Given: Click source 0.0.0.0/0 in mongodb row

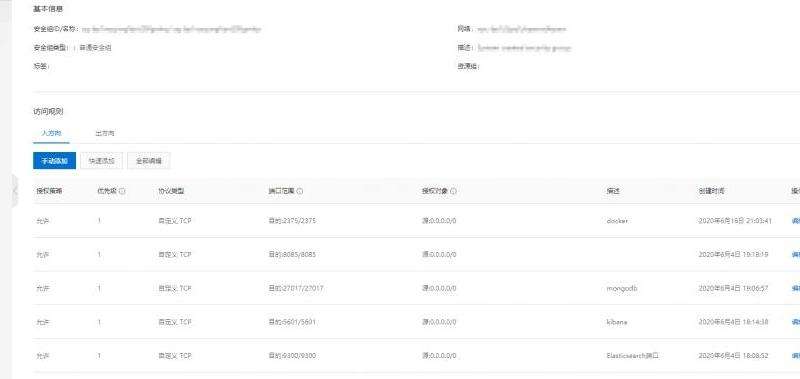Looking at the screenshot, I should coord(439,288).
